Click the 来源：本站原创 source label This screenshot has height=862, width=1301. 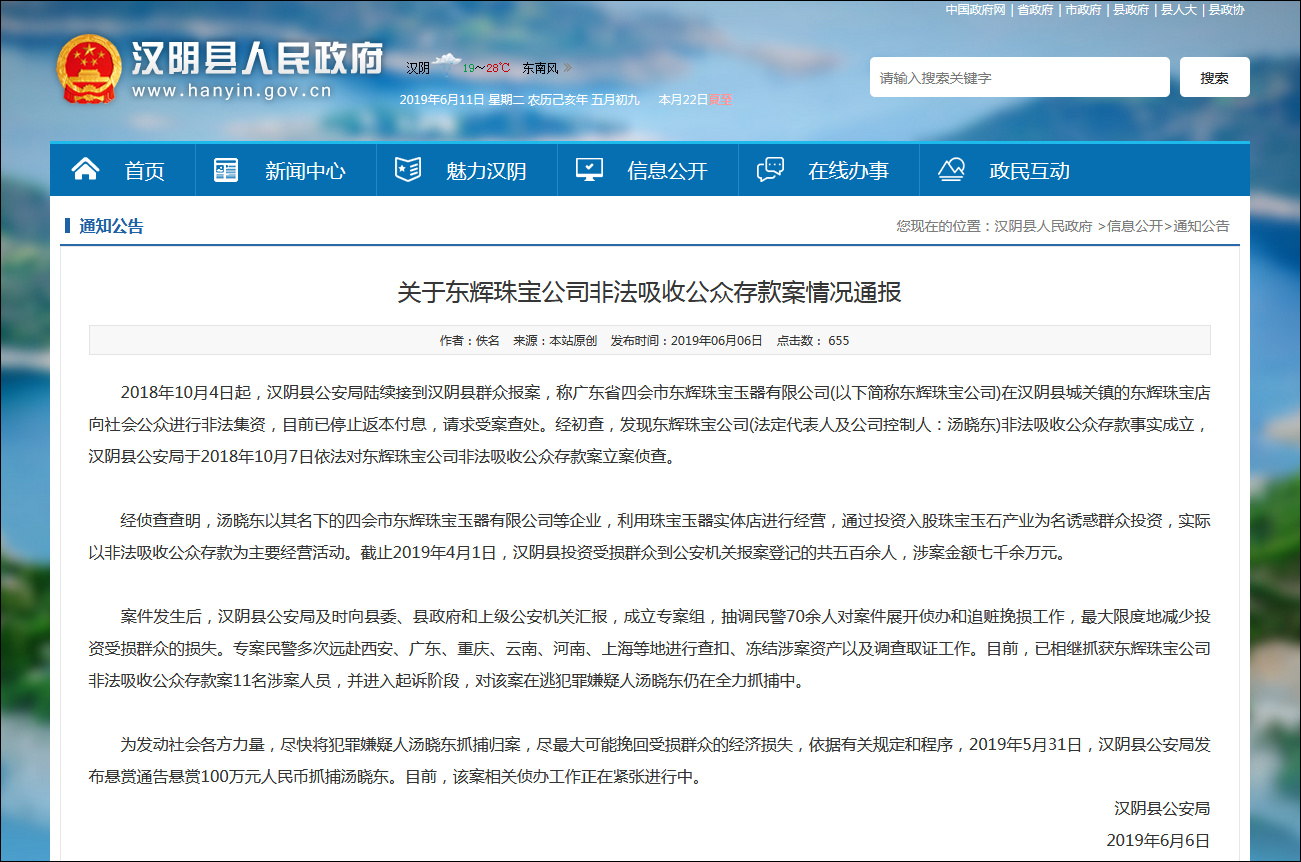[555, 340]
